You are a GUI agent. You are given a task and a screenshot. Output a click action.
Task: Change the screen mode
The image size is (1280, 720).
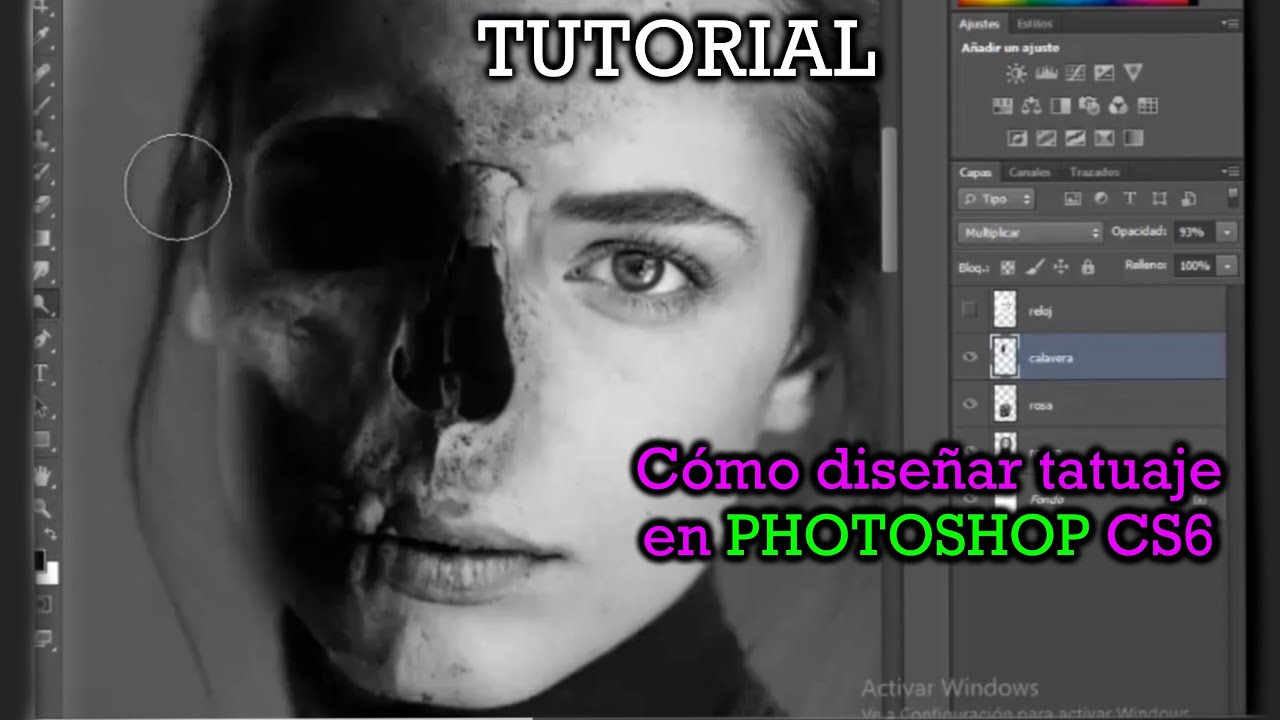tap(44, 637)
